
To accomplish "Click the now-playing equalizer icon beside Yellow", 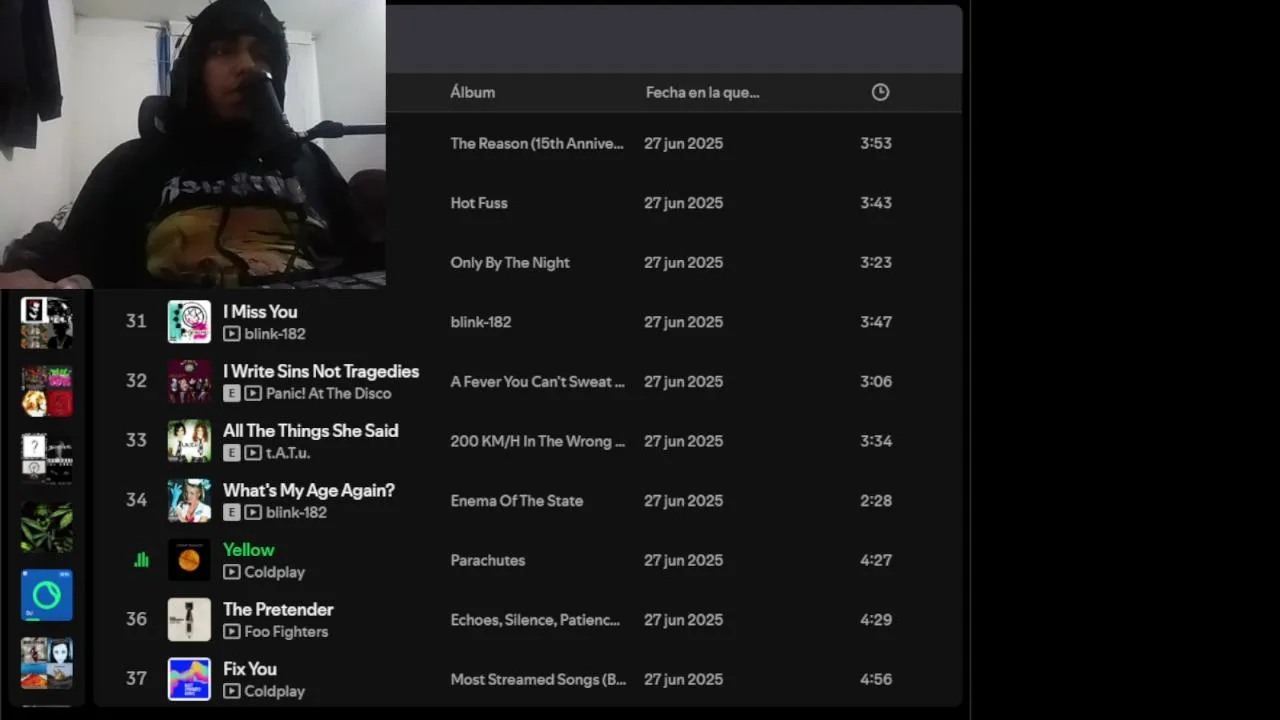I will pos(141,560).
